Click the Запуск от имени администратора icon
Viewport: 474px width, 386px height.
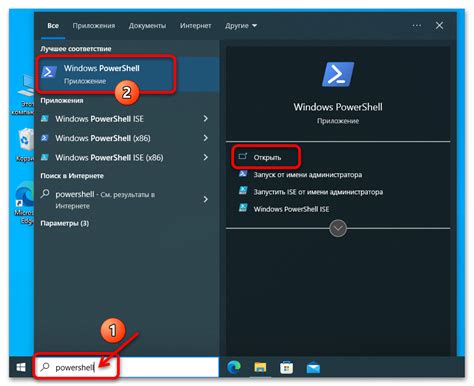pyautogui.click(x=243, y=174)
